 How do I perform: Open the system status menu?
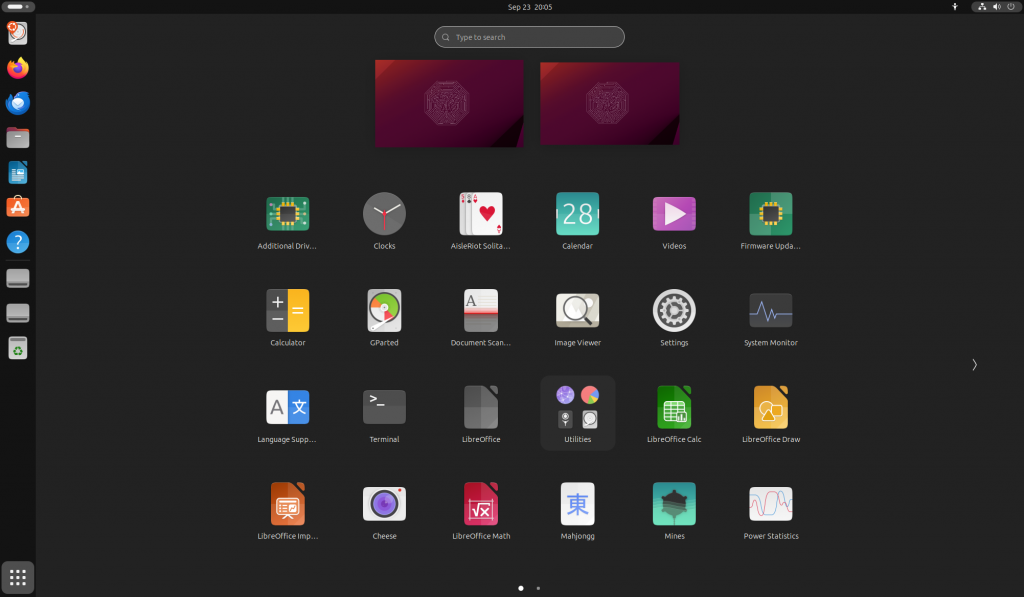(x=995, y=7)
